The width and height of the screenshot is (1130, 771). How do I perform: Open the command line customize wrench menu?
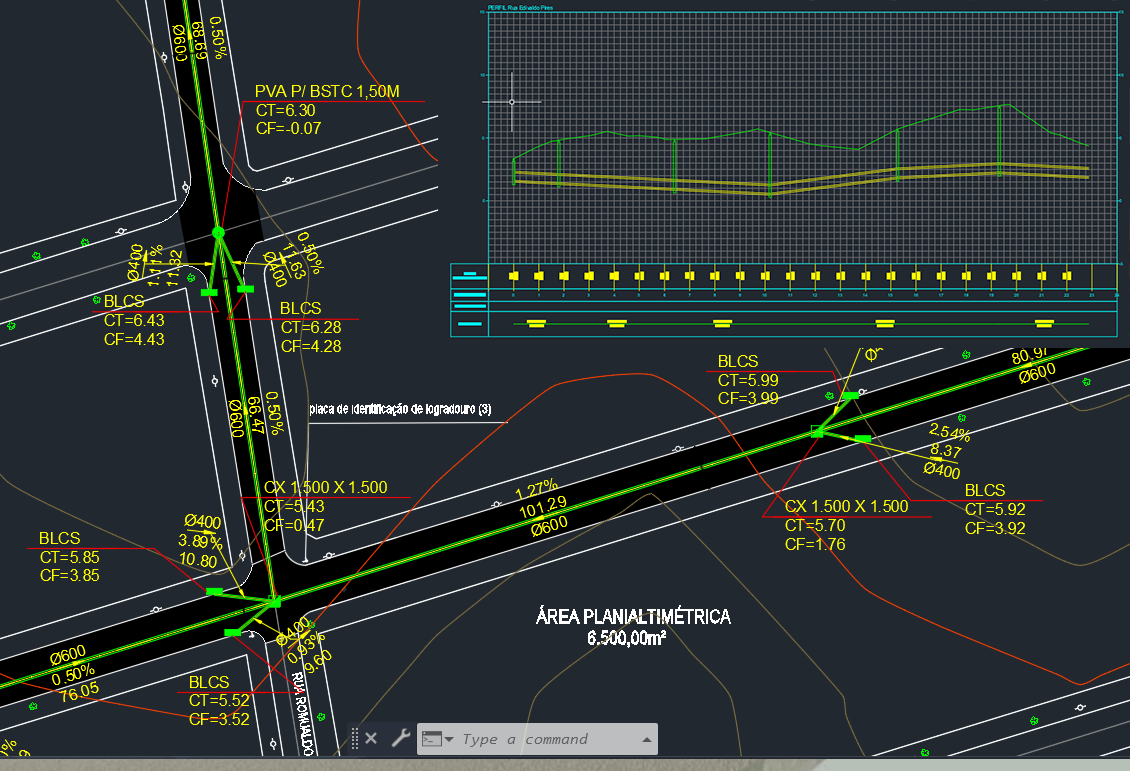point(400,738)
